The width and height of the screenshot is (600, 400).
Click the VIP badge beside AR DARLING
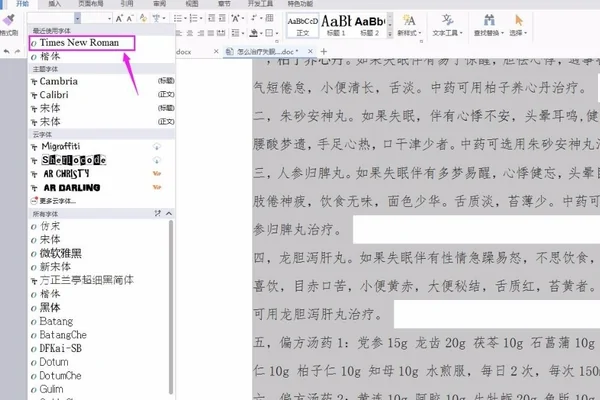tap(157, 187)
